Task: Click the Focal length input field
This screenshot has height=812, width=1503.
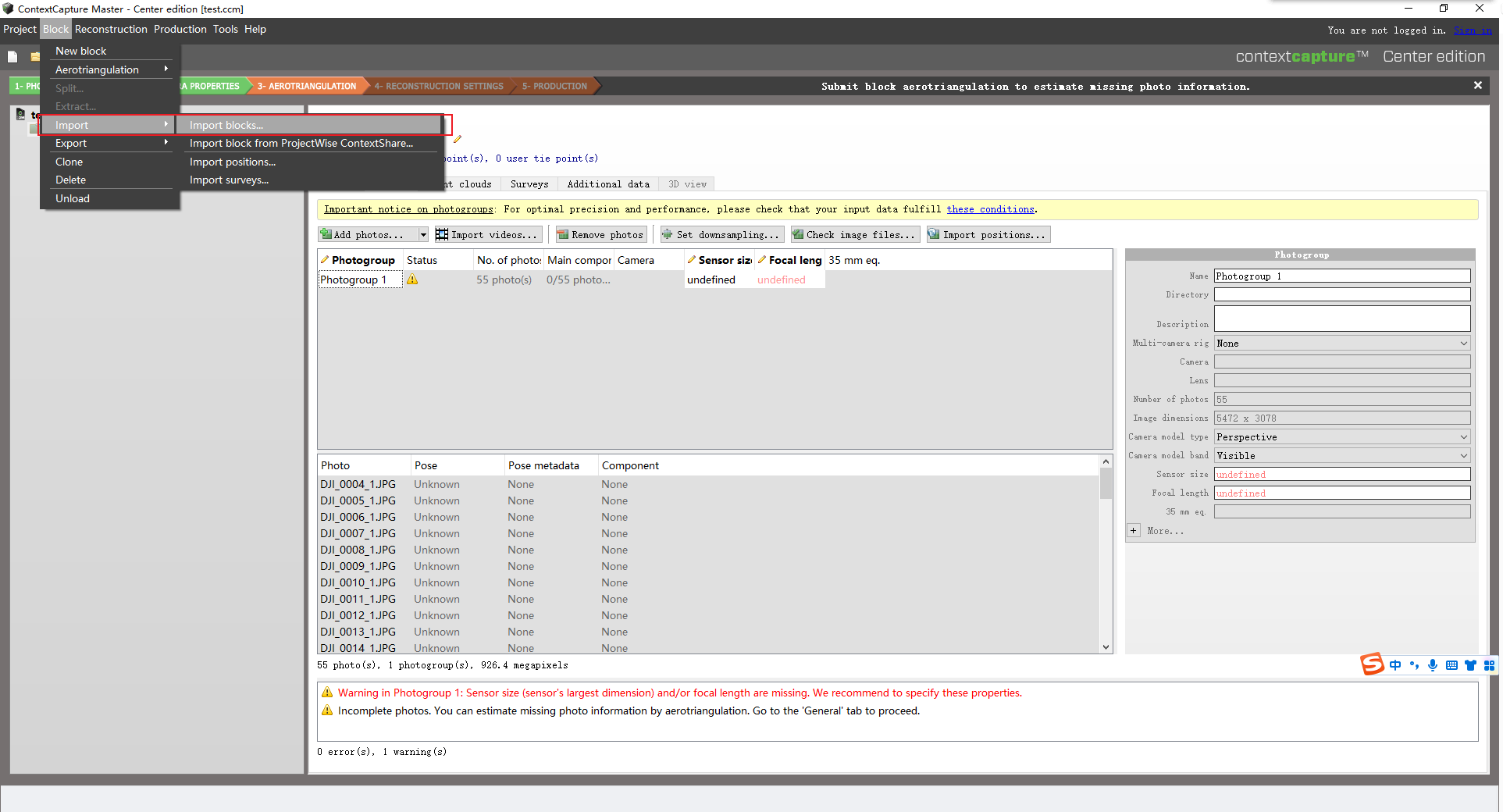Action: [1342, 493]
